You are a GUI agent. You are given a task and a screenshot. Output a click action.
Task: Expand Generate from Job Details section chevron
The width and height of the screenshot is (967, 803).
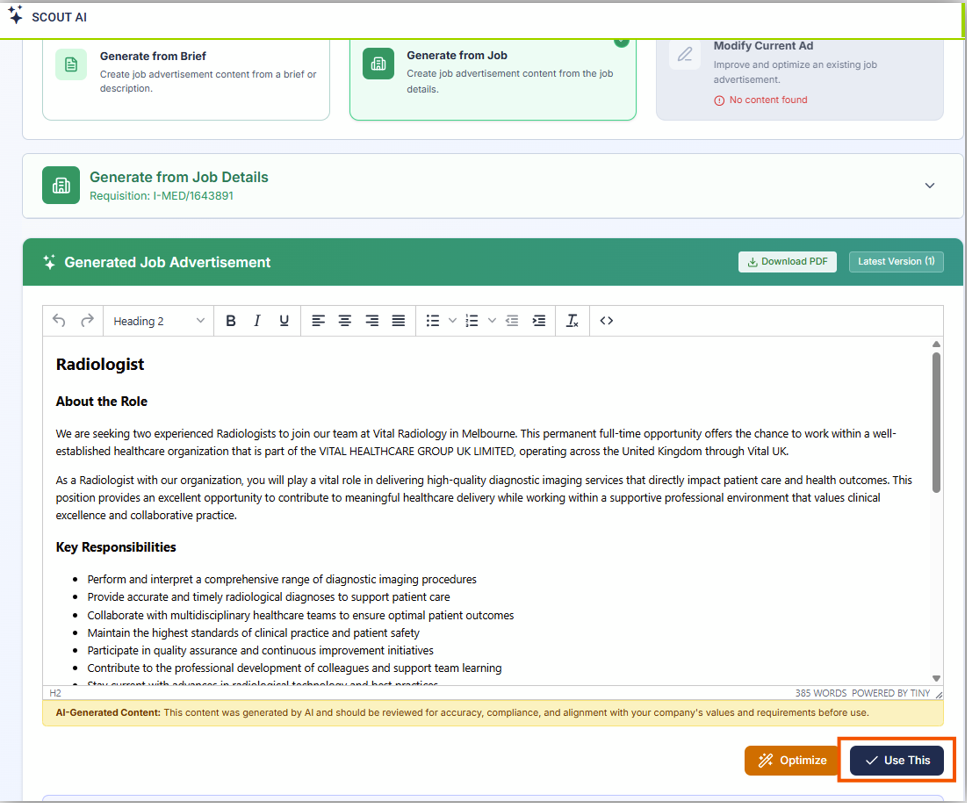click(x=929, y=185)
